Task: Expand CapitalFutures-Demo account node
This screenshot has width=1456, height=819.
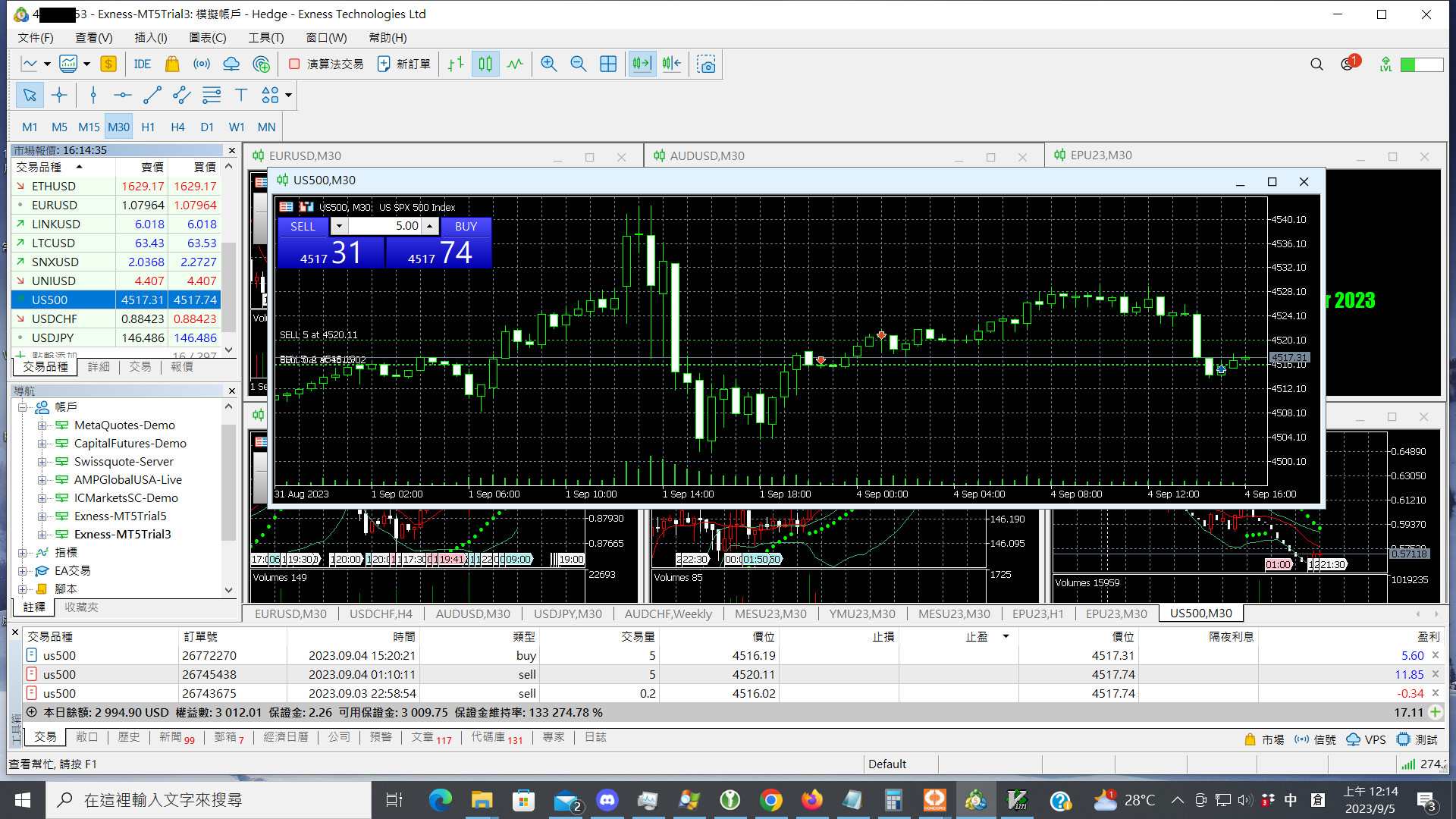Action: 42,444
